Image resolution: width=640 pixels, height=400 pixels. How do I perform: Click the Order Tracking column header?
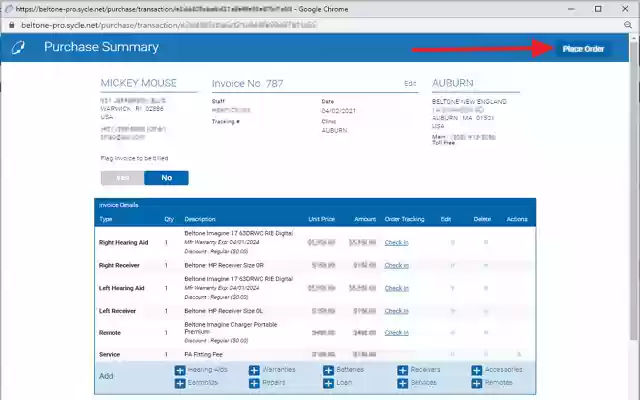404,219
